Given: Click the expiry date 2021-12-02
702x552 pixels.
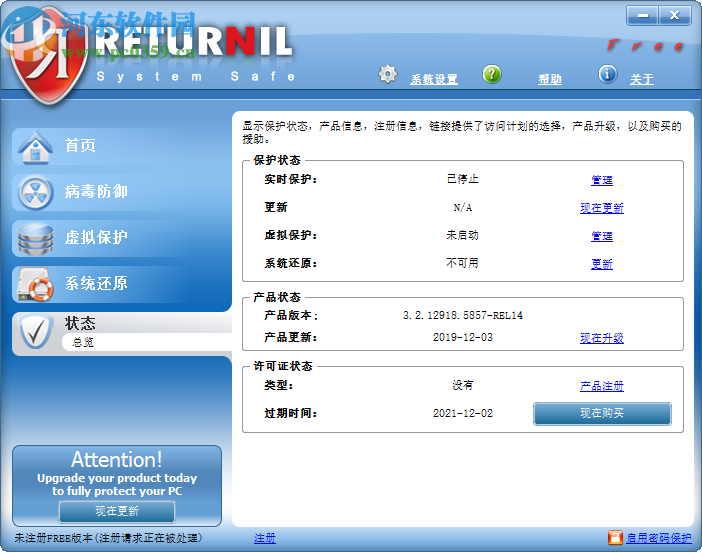Looking at the screenshot, I should point(462,413).
